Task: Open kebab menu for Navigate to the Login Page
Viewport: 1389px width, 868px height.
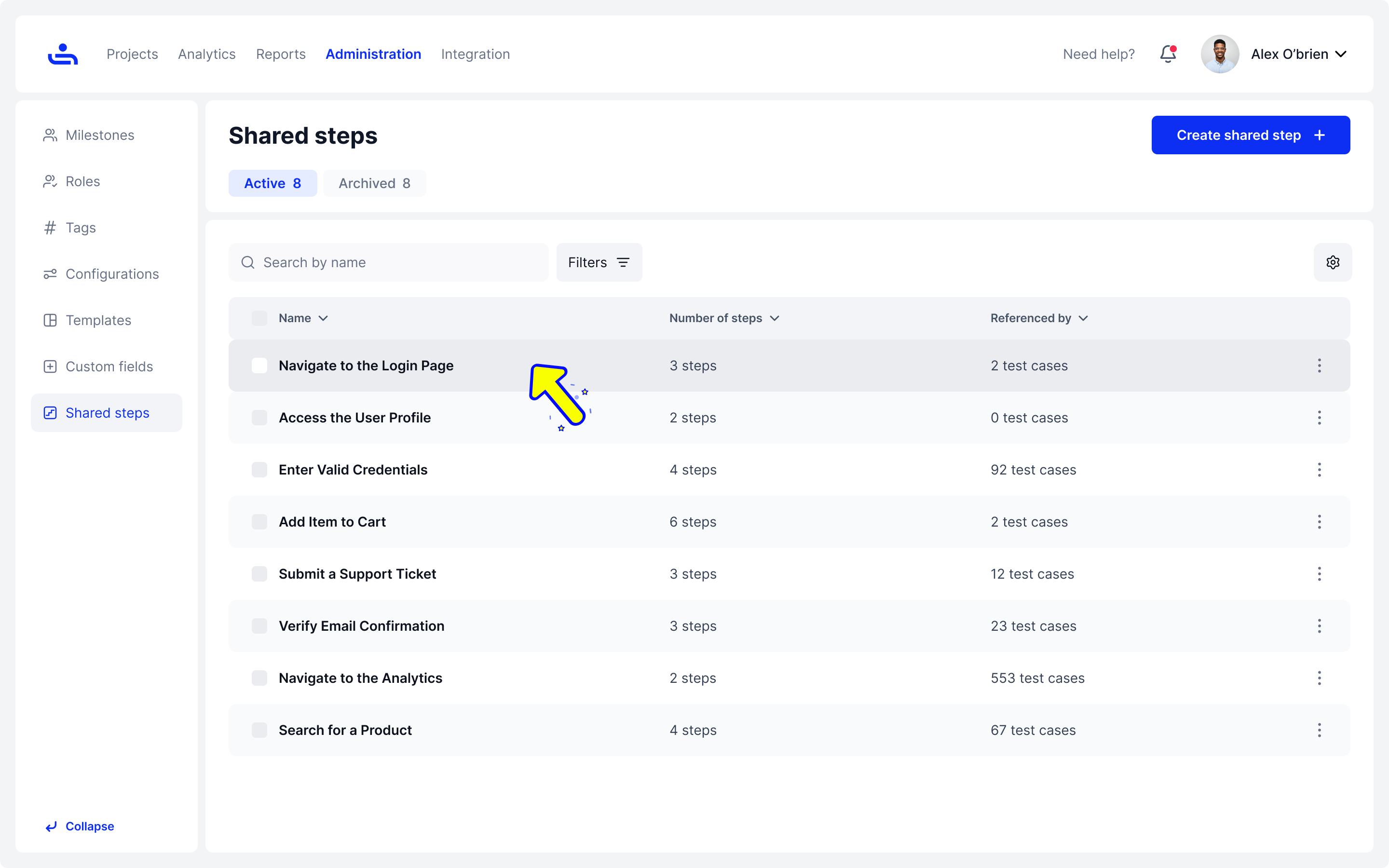Action: (1319, 366)
